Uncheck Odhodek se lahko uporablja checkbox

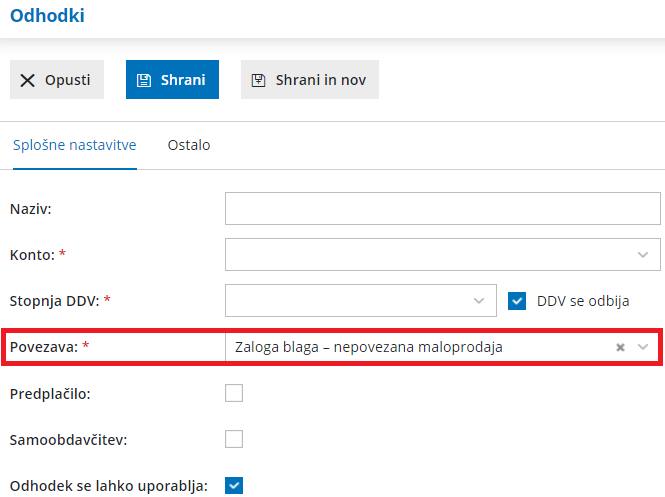pos(234,485)
